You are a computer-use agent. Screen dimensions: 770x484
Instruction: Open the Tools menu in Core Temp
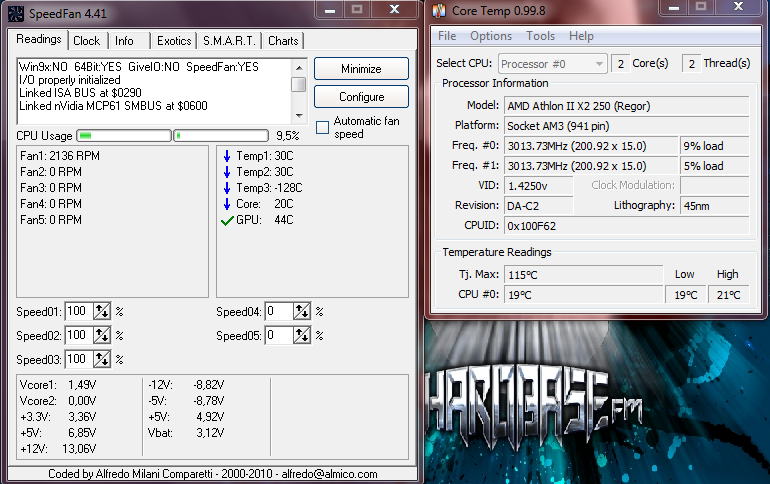[x=541, y=36]
